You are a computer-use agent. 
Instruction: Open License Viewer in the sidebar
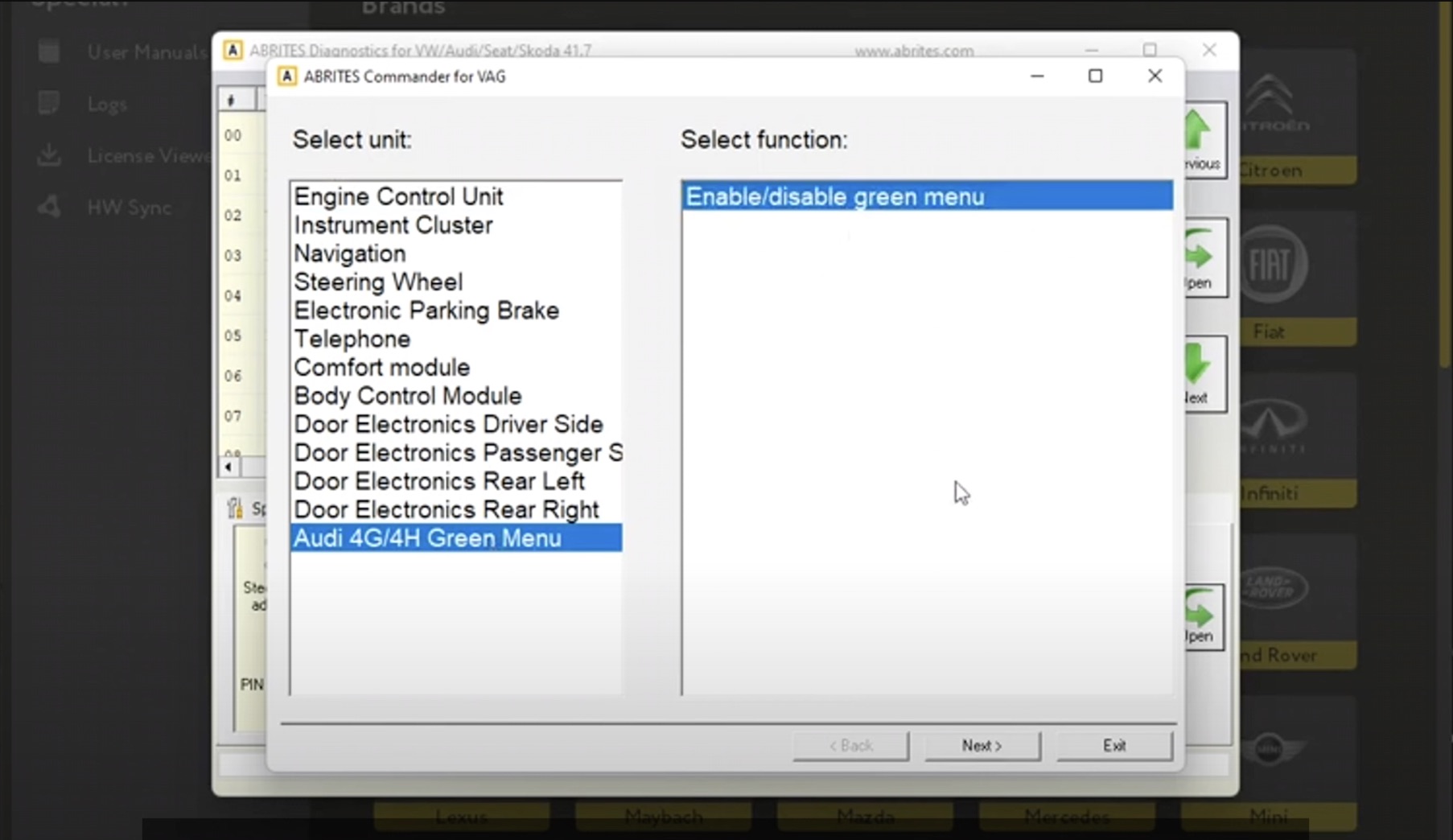click(125, 155)
